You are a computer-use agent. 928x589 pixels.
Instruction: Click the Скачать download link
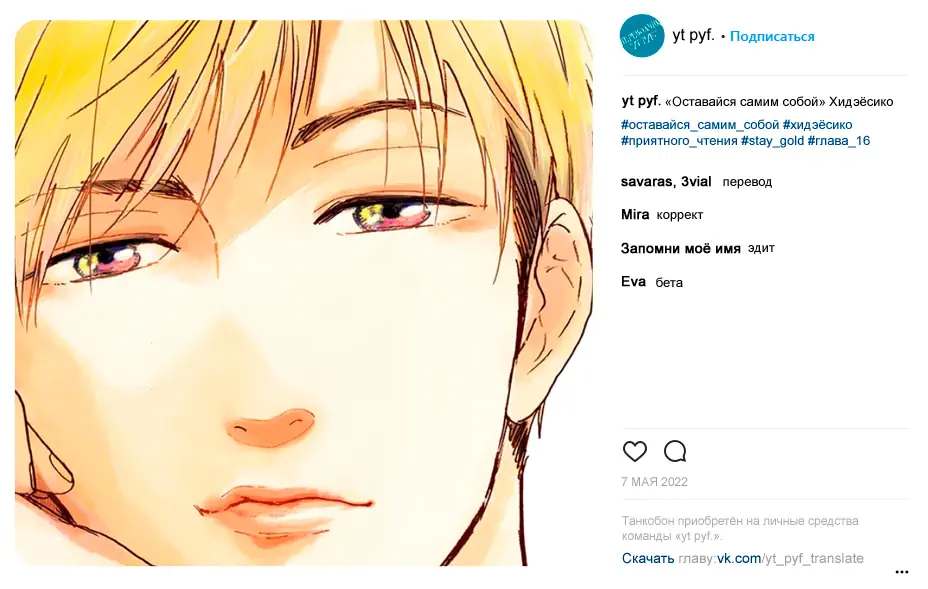(x=647, y=558)
